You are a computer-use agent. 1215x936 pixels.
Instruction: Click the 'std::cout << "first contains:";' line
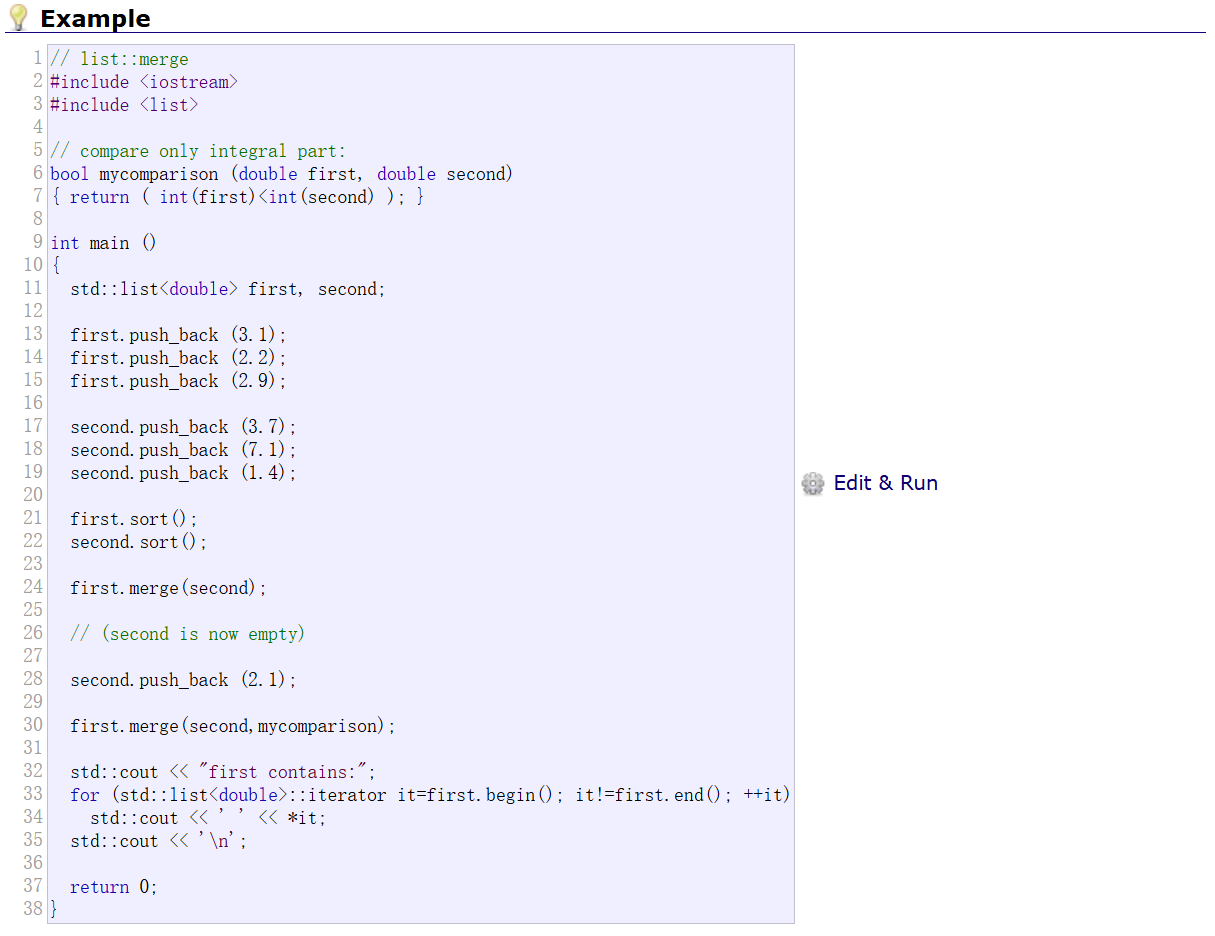[x=223, y=772]
